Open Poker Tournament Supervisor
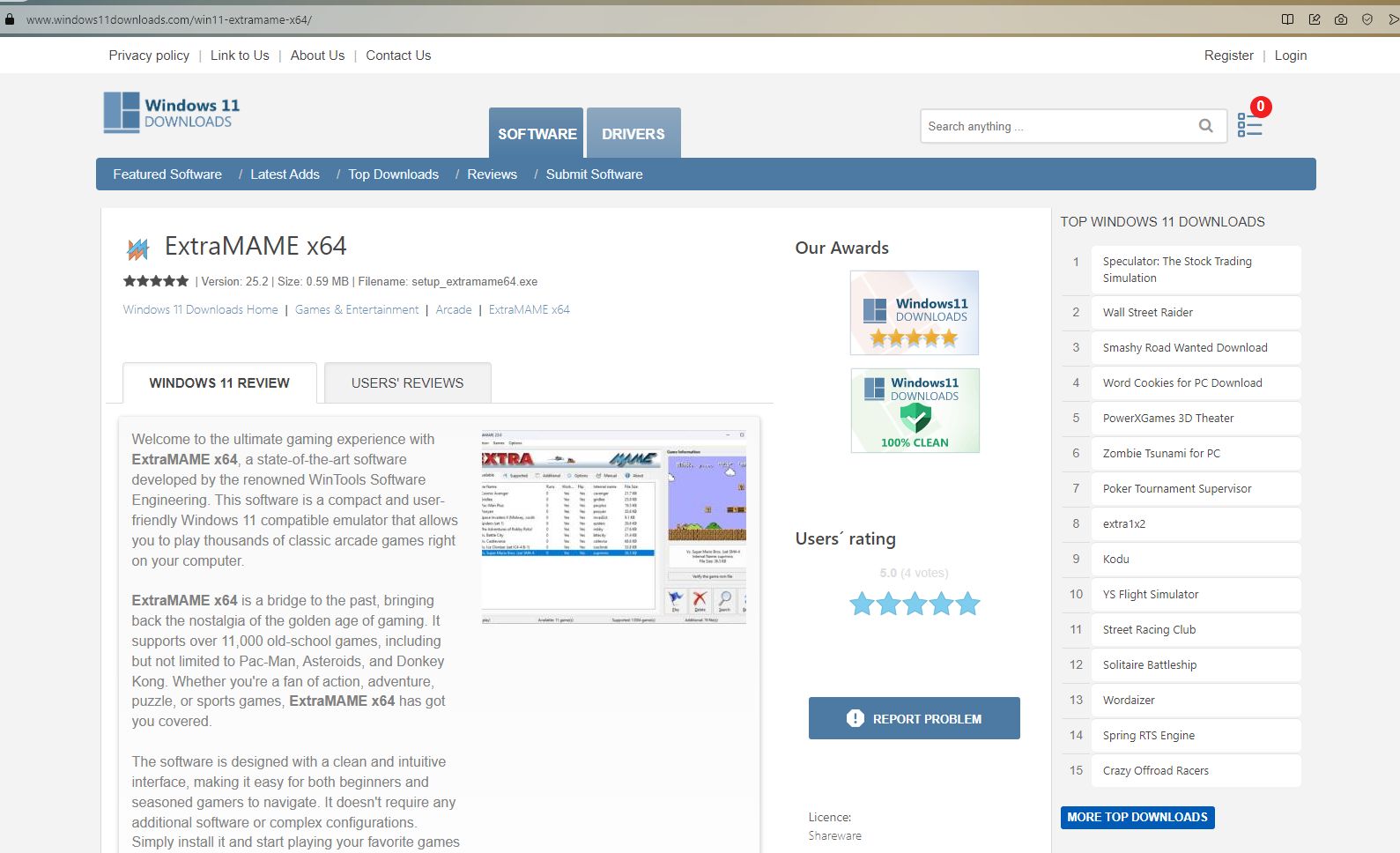 1196,488
